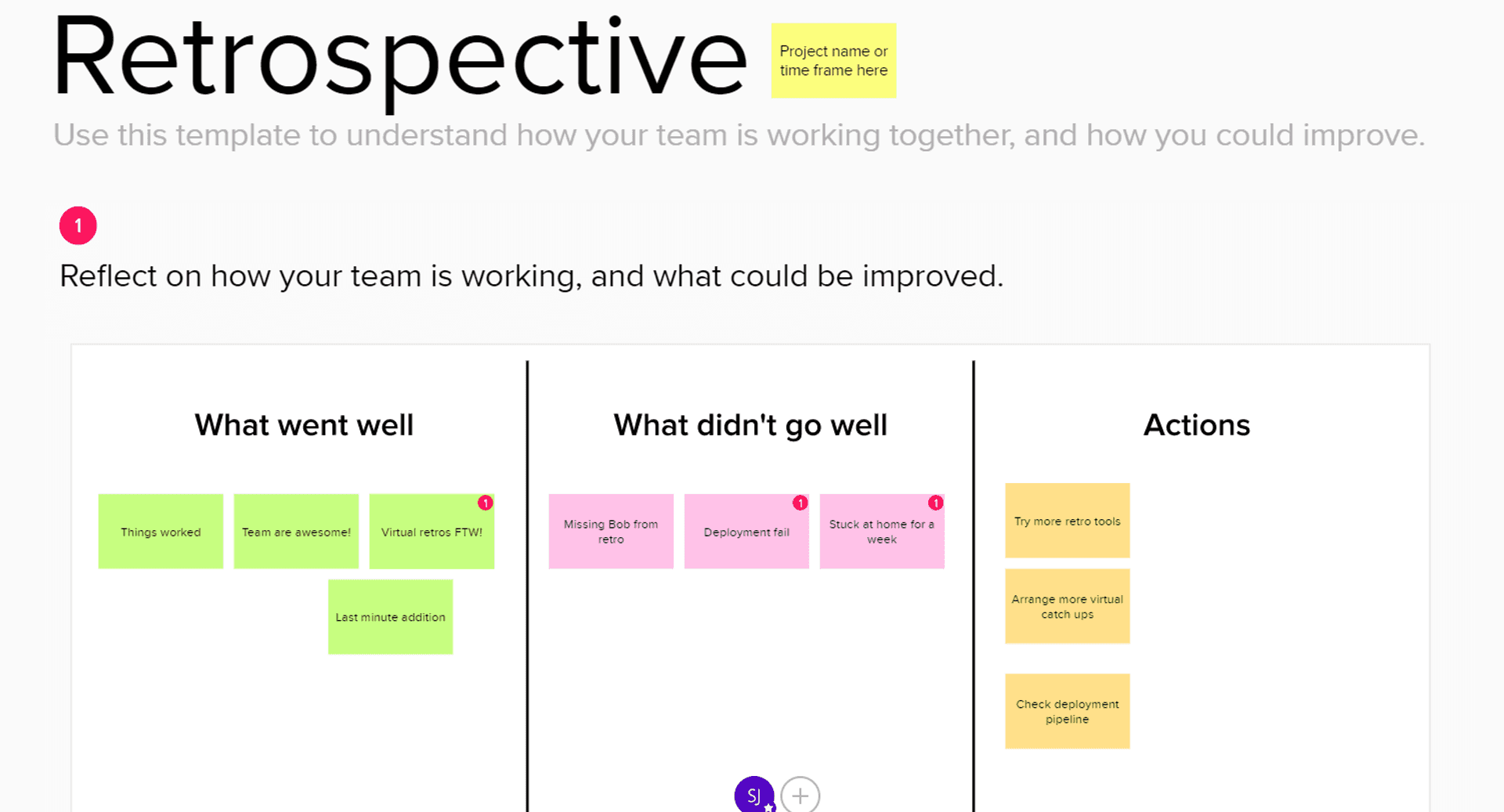This screenshot has height=812, width=1504.
Task: Click the plus icon to add collaborator
Action: pos(800,796)
